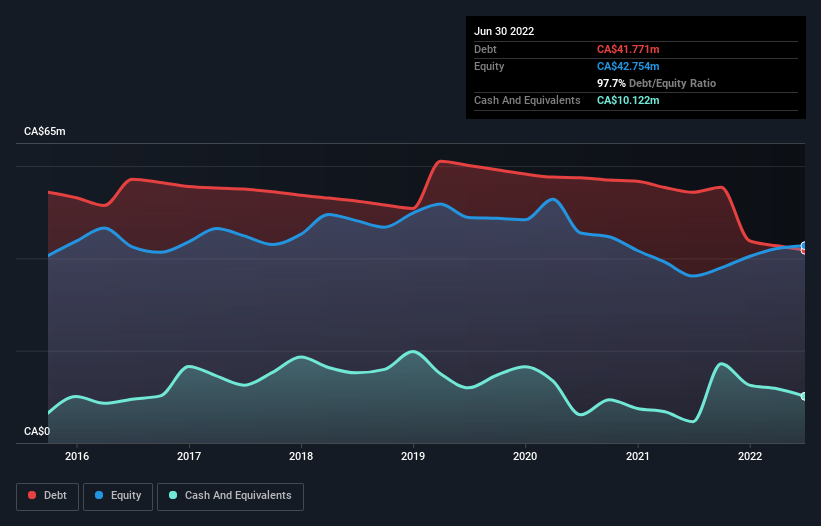Click the 97.7% Debt/Equity Ratio text
Viewport: 821px width, 526px height.
point(656,83)
